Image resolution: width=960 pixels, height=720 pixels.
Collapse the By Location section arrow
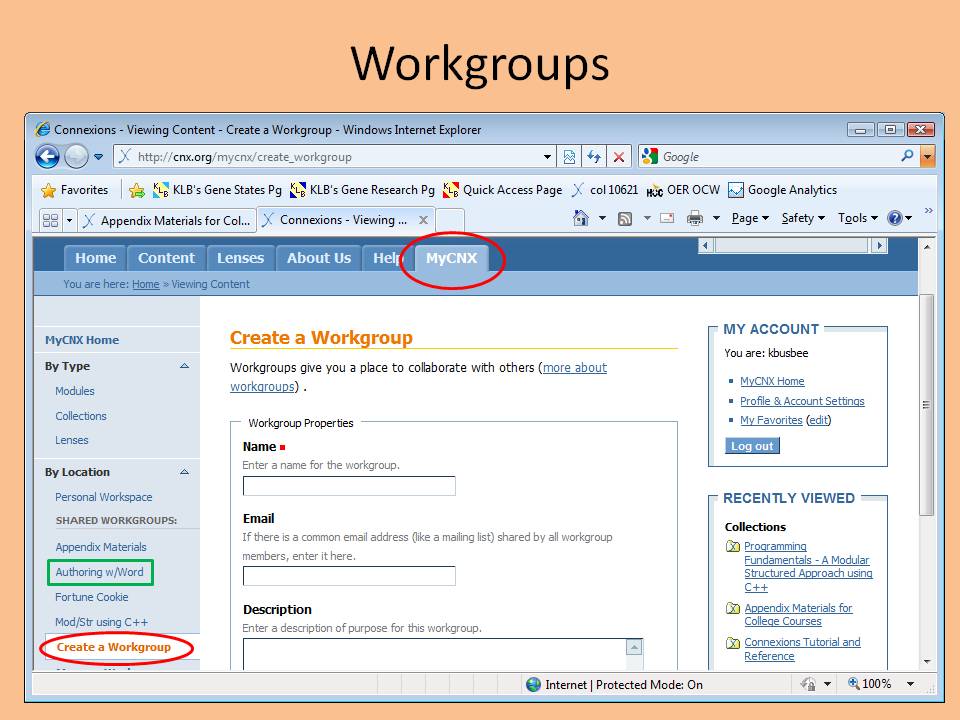pos(184,472)
